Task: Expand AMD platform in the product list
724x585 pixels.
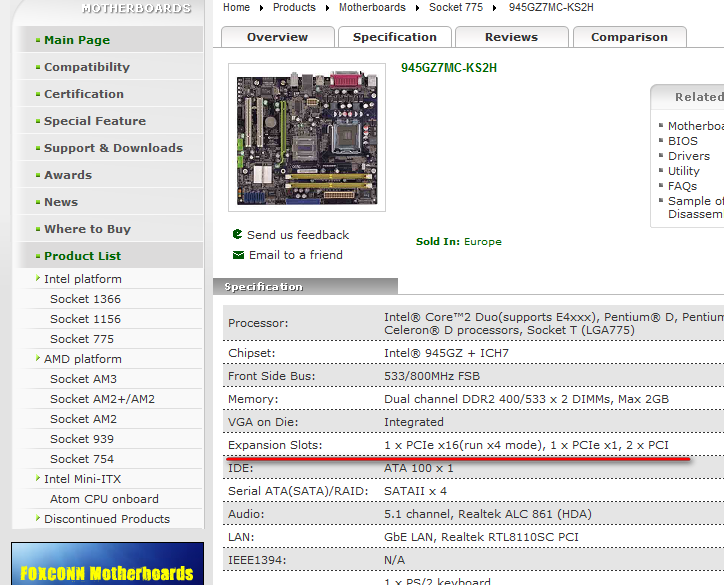Action: pos(83,359)
